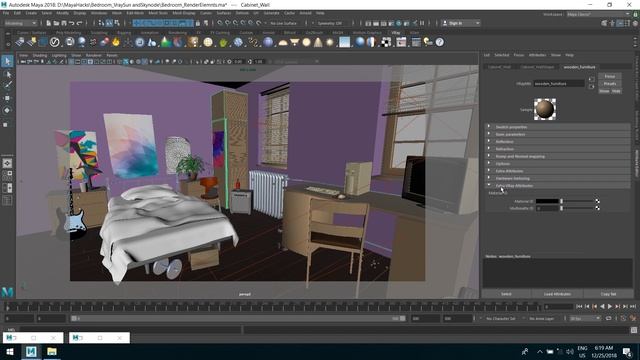Image resolution: width=640 pixels, height=360 pixels.
Task: Click the four-pane layout icon on the left
Action: click(x=7, y=176)
